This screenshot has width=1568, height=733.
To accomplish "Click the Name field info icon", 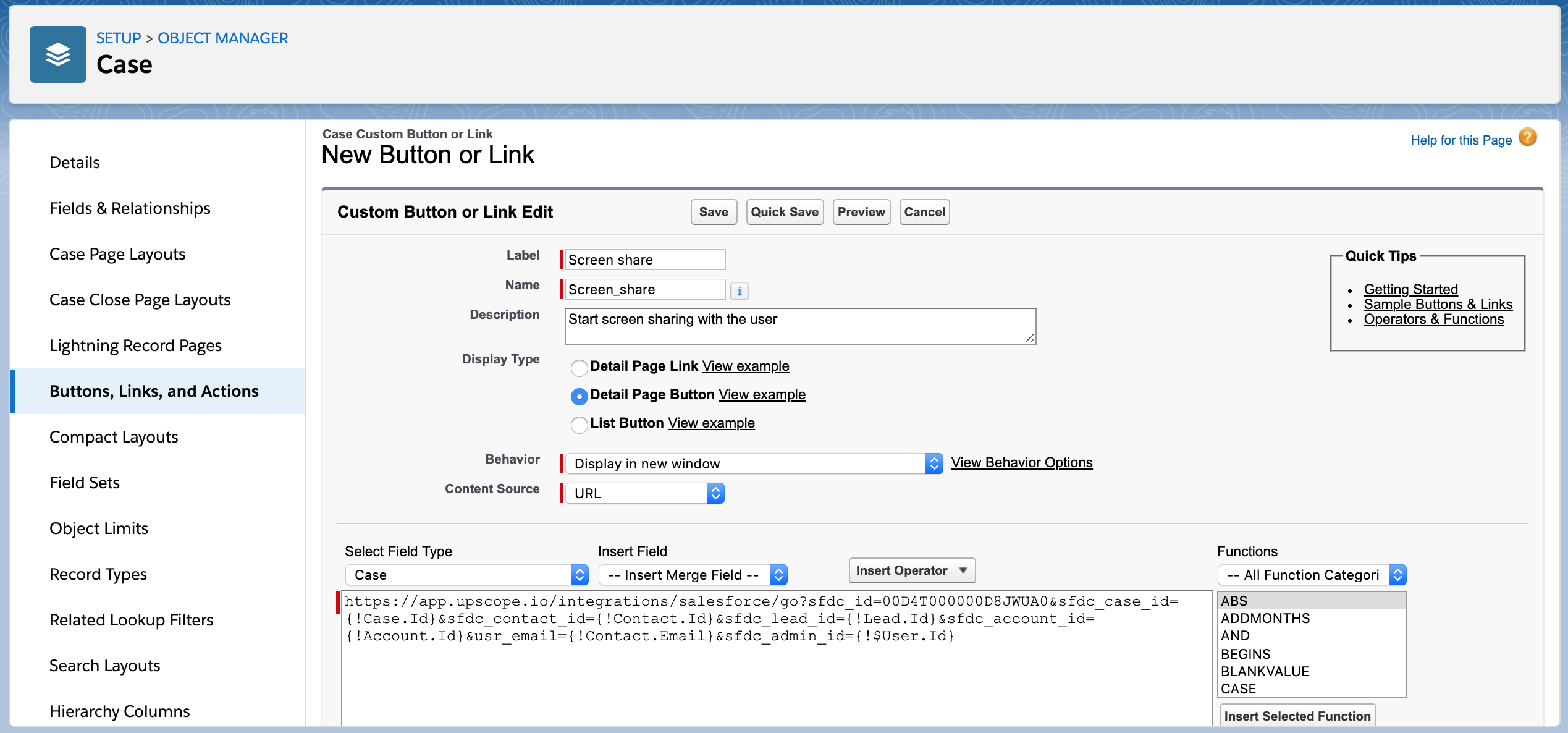I will point(739,290).
